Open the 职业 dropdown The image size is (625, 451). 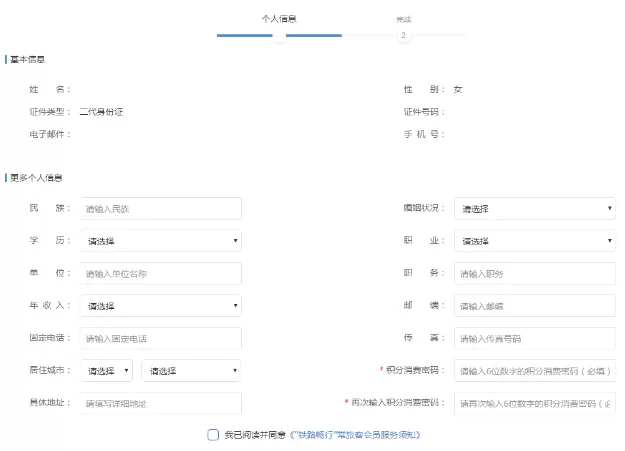[x=535, y=240]
